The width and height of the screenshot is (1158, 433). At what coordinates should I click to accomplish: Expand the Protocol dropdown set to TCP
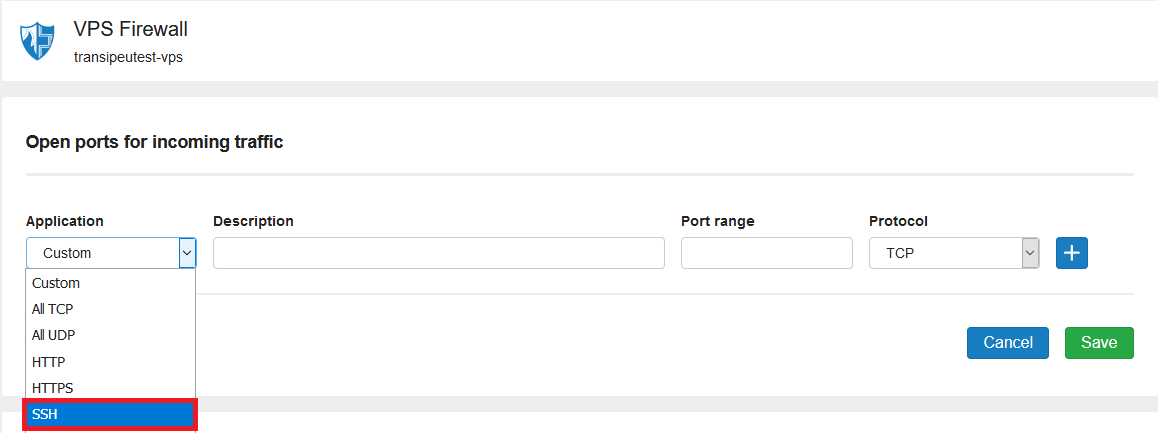(954, 253)
